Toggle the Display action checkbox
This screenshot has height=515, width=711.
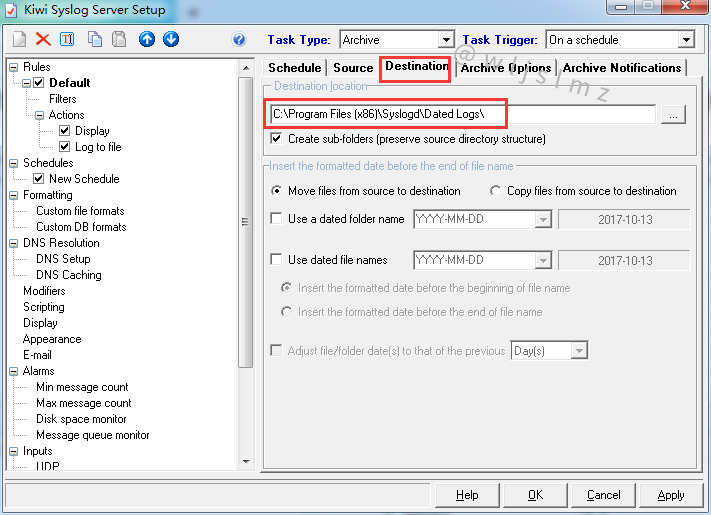pyautogui.click(x=65, y=131)
